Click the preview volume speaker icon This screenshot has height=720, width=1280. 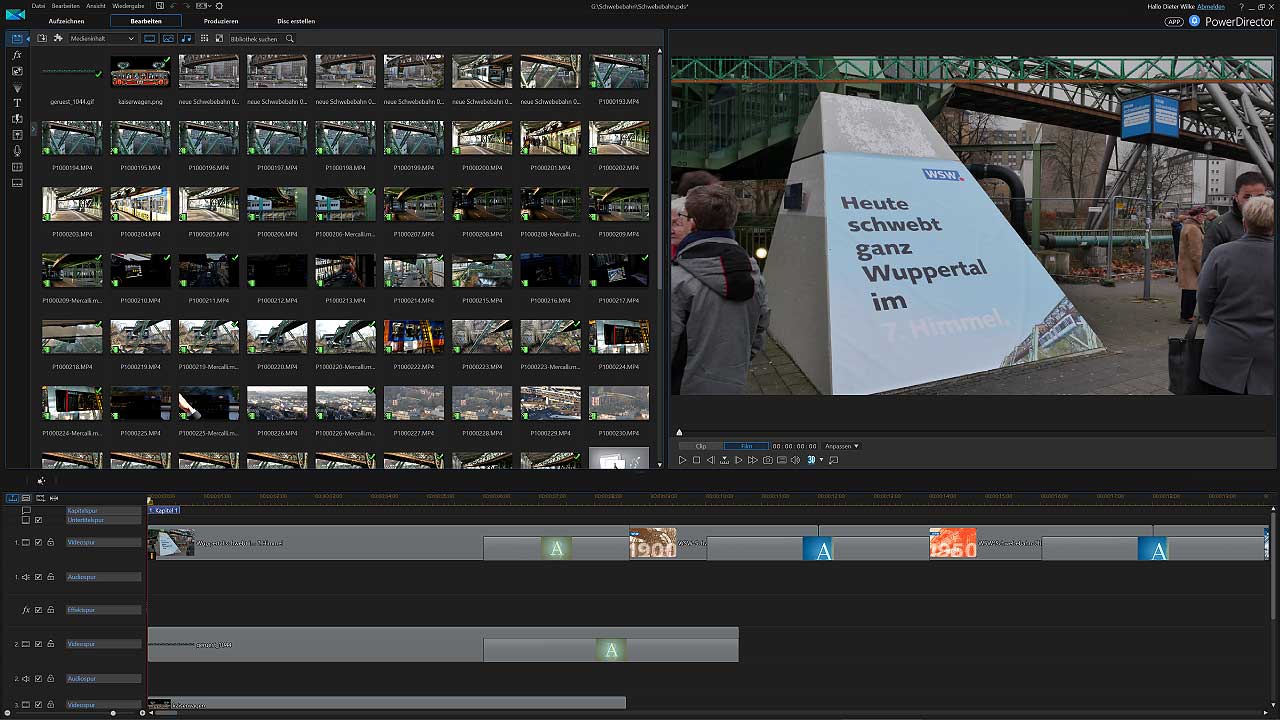tap(795, 460)
